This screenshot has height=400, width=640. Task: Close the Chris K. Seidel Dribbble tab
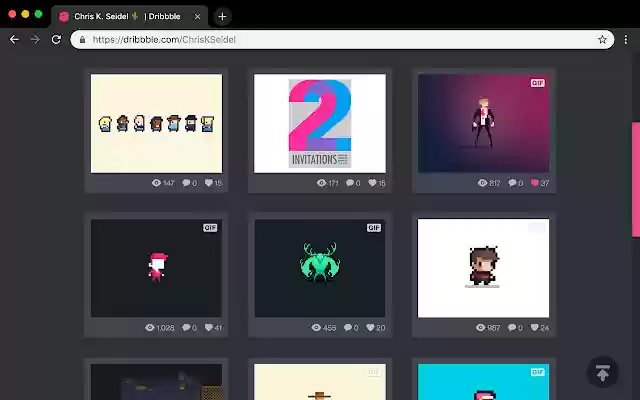(197, 16)
